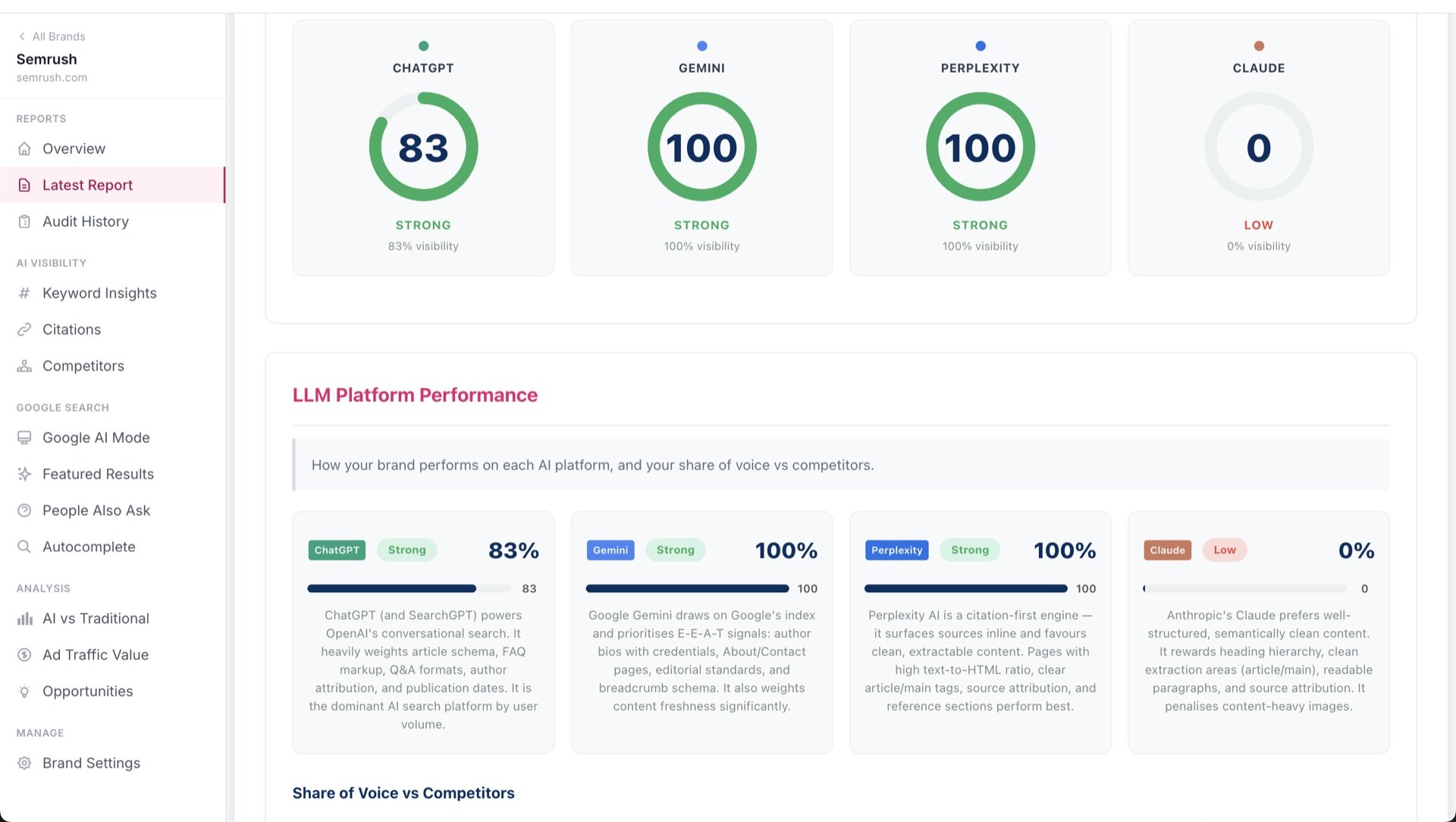Click the blue Perplexity platform badge
This screenshot has height=822, width=1456.
(x=896, y=551)
